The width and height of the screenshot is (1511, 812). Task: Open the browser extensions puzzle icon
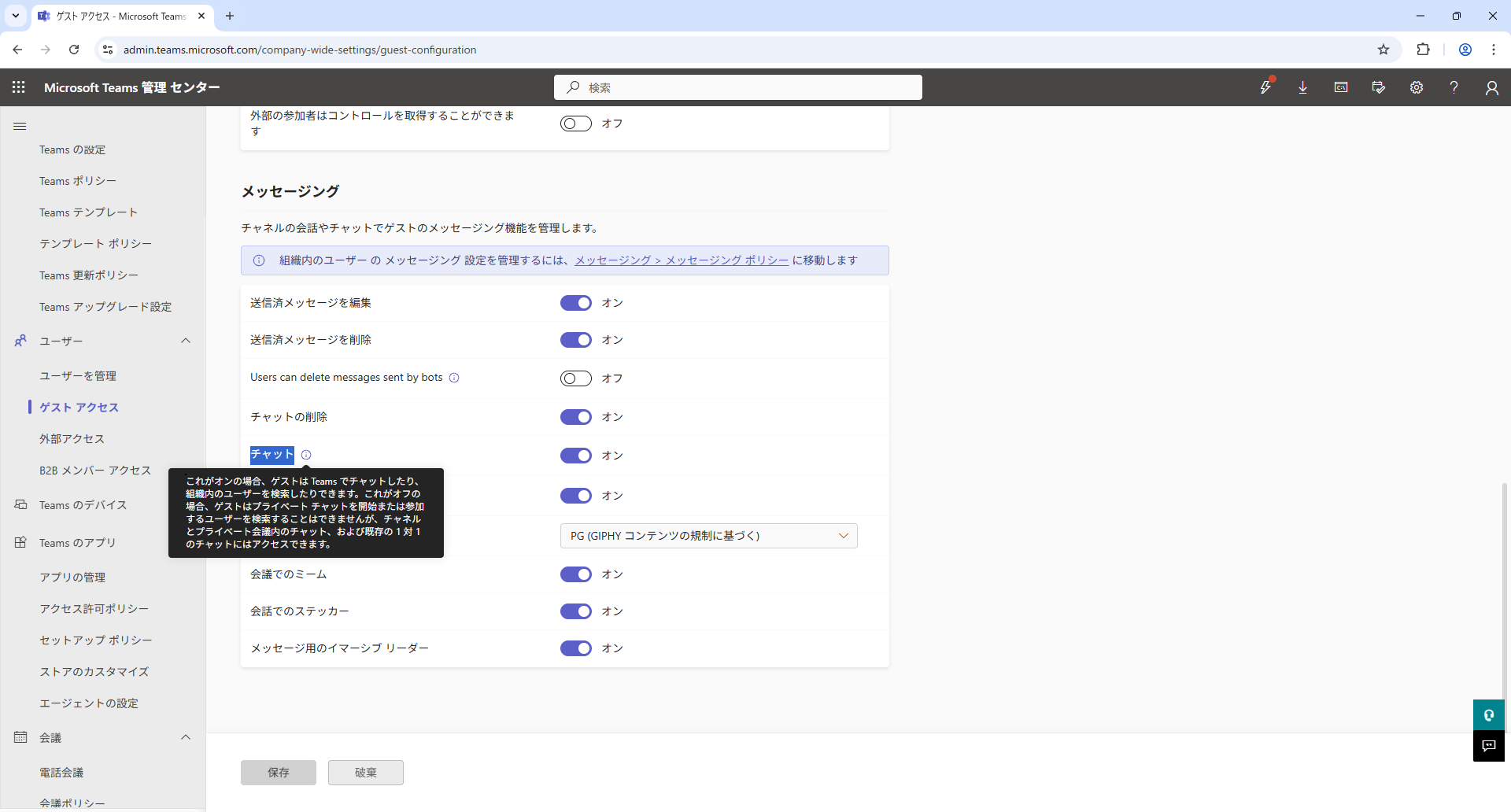pos(1423,50)
